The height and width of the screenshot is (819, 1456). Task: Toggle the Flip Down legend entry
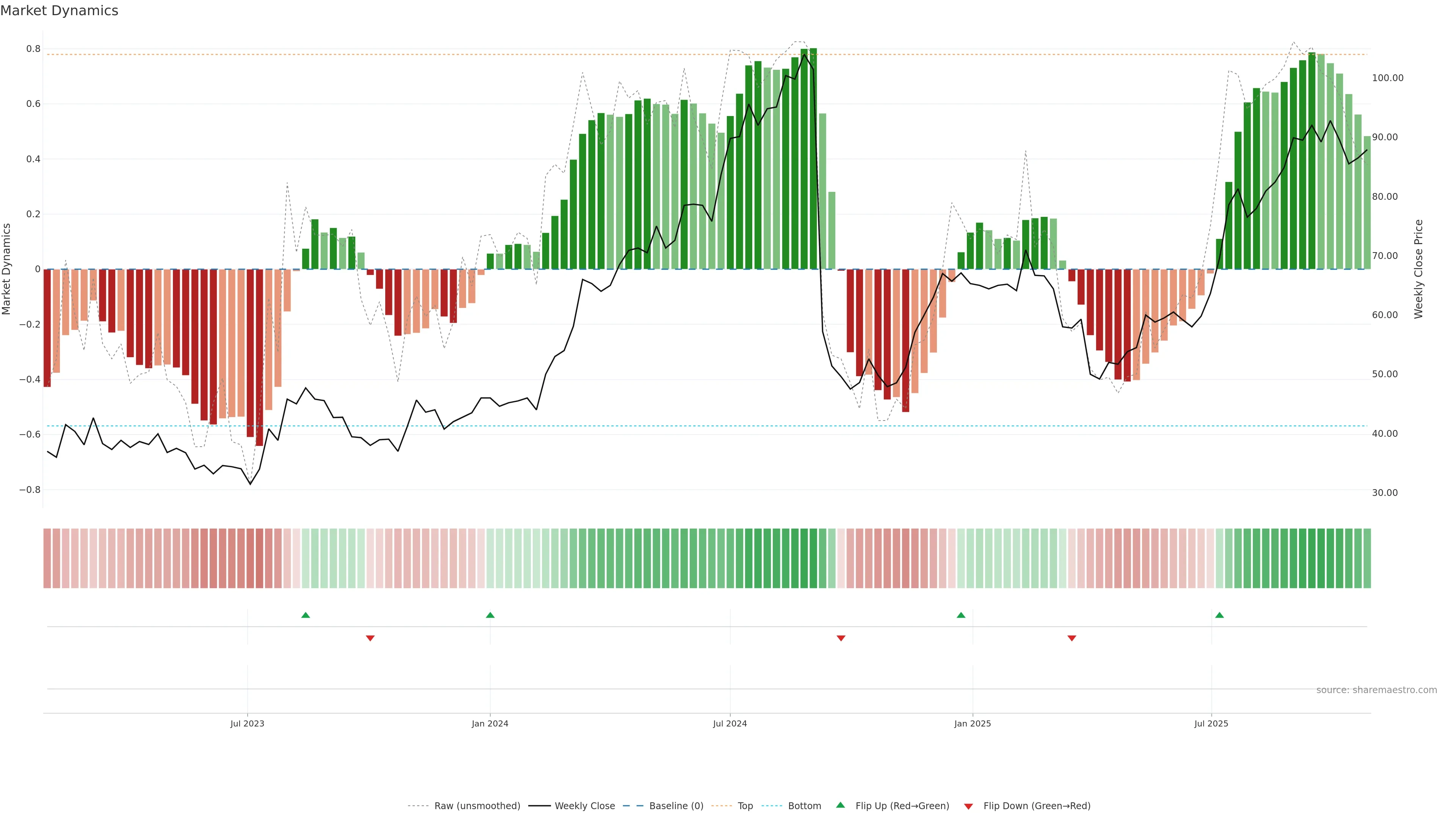1037,806
